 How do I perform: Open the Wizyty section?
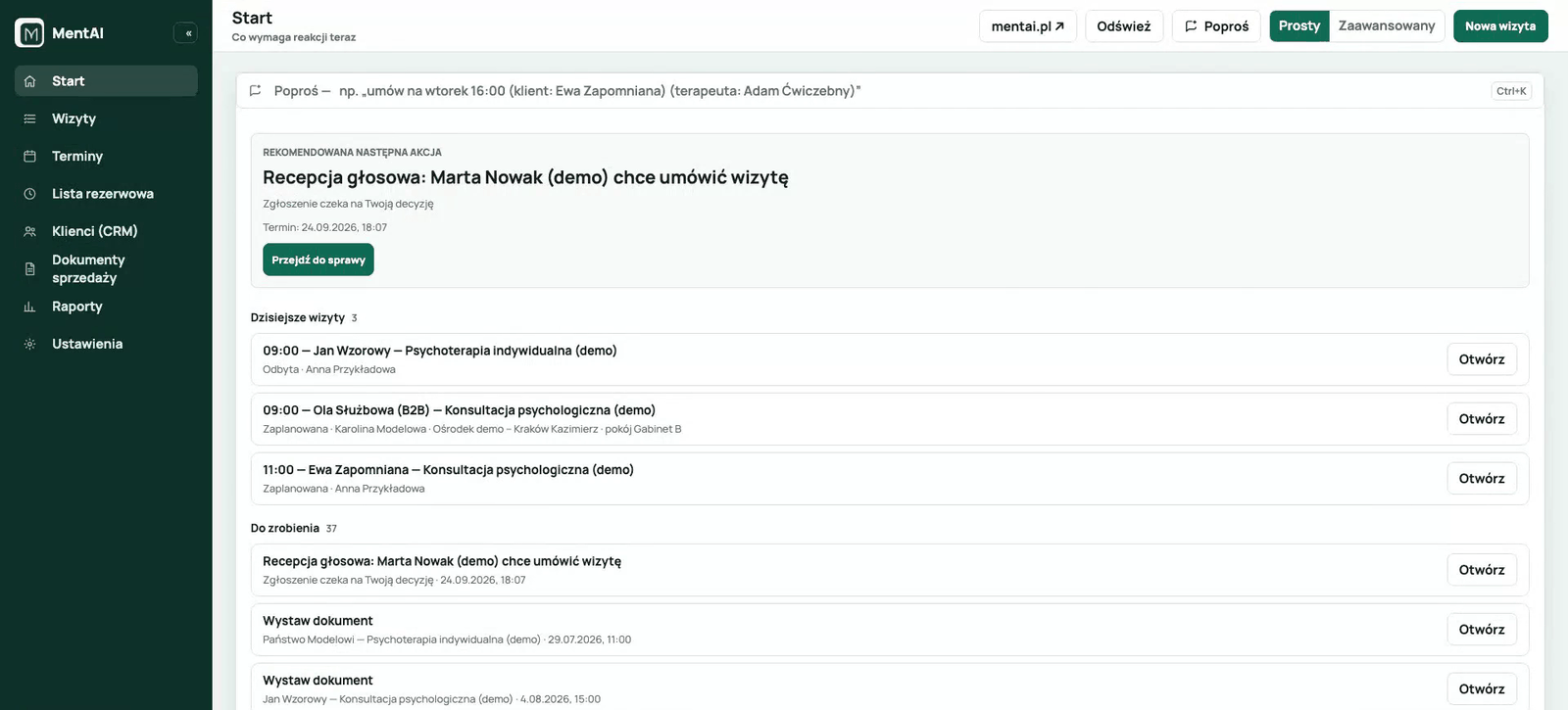(106, 118)
